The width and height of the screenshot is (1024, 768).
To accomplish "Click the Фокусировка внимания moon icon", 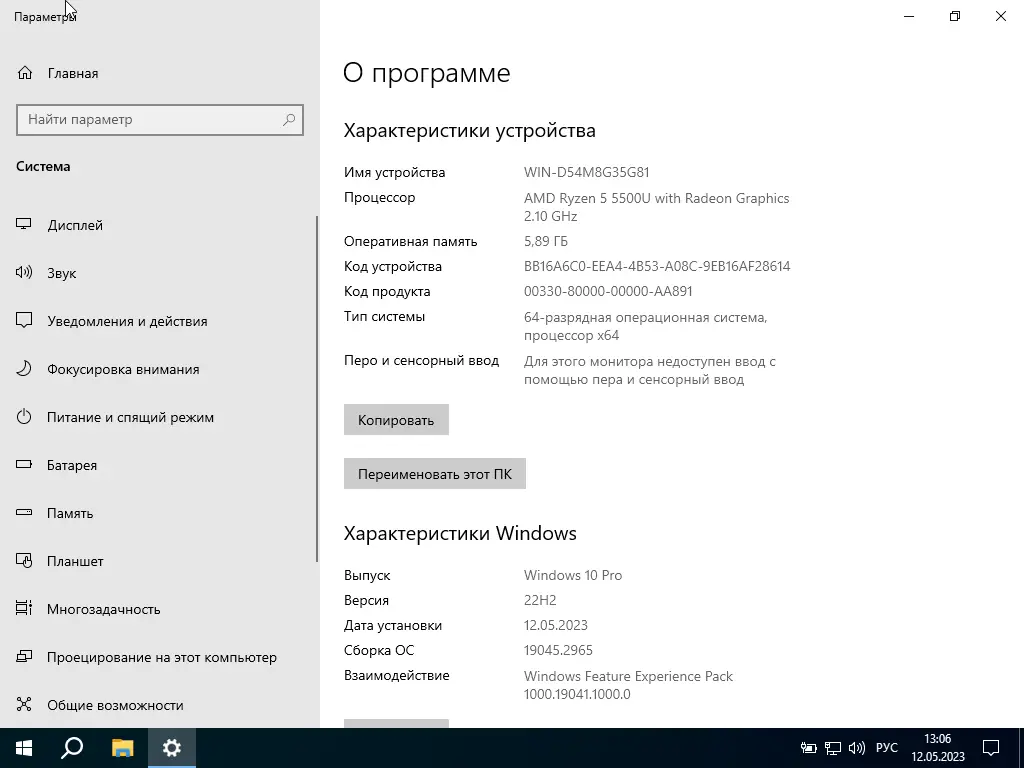I will [x=24, y=369].
